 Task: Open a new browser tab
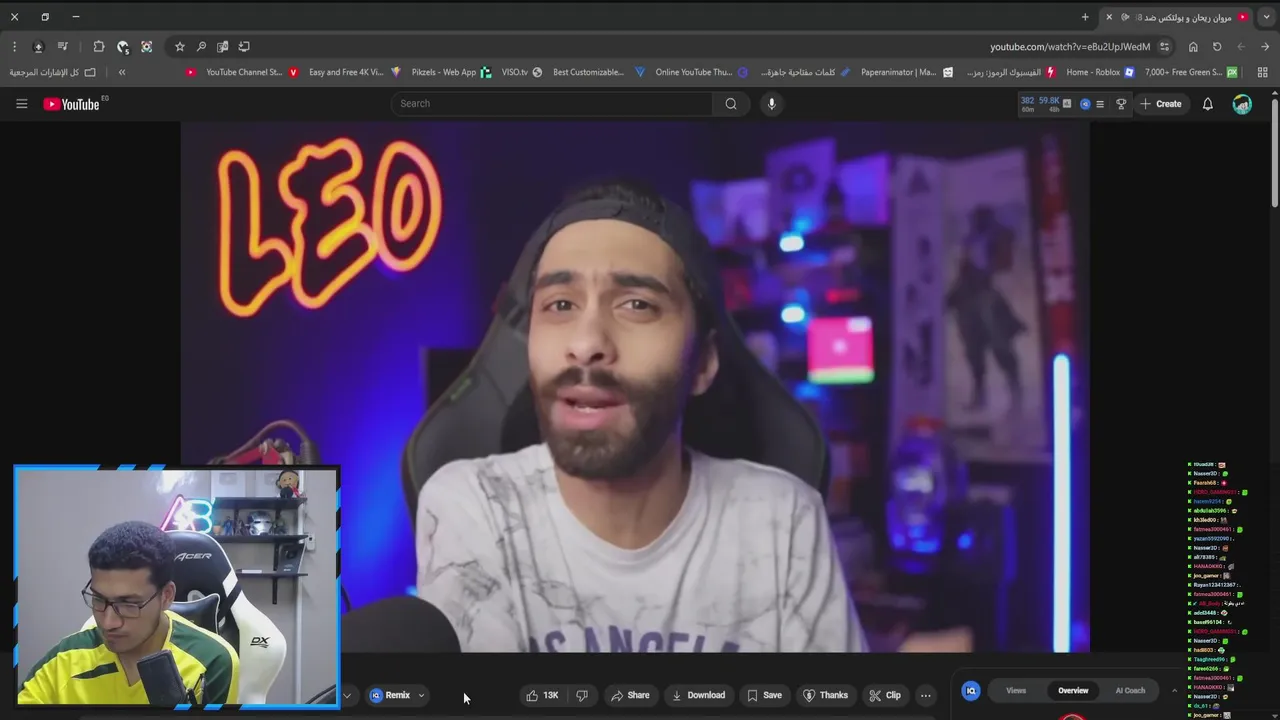pos(1085,17)
